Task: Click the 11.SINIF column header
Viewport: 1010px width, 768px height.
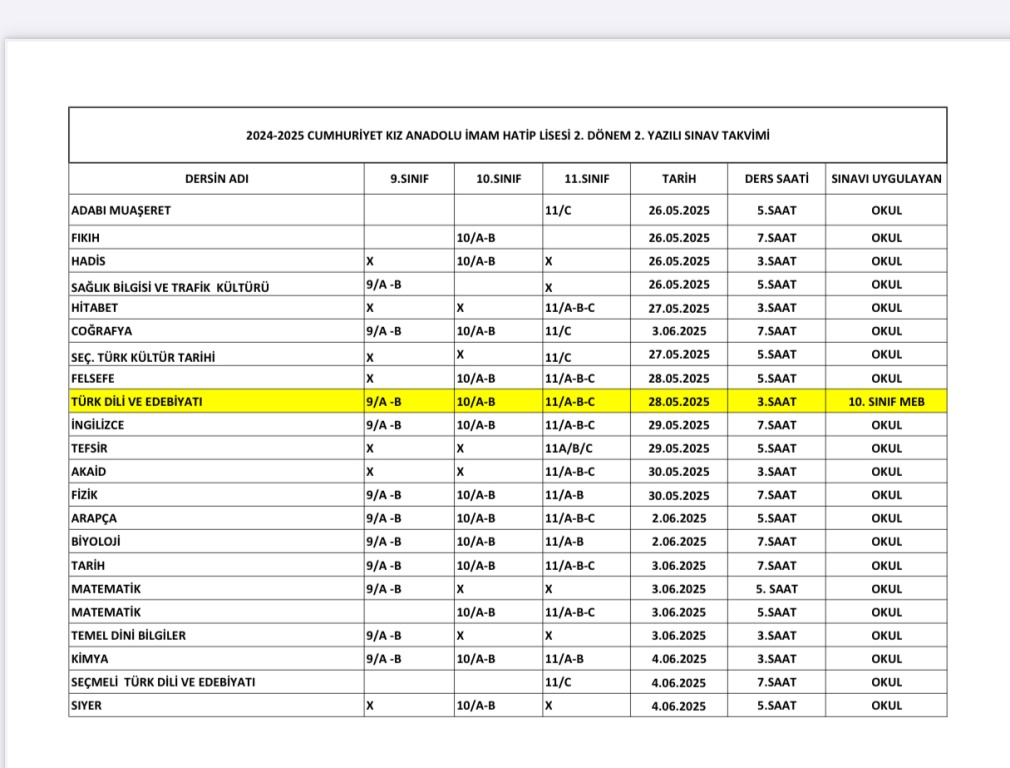Action: coord(586,179)
